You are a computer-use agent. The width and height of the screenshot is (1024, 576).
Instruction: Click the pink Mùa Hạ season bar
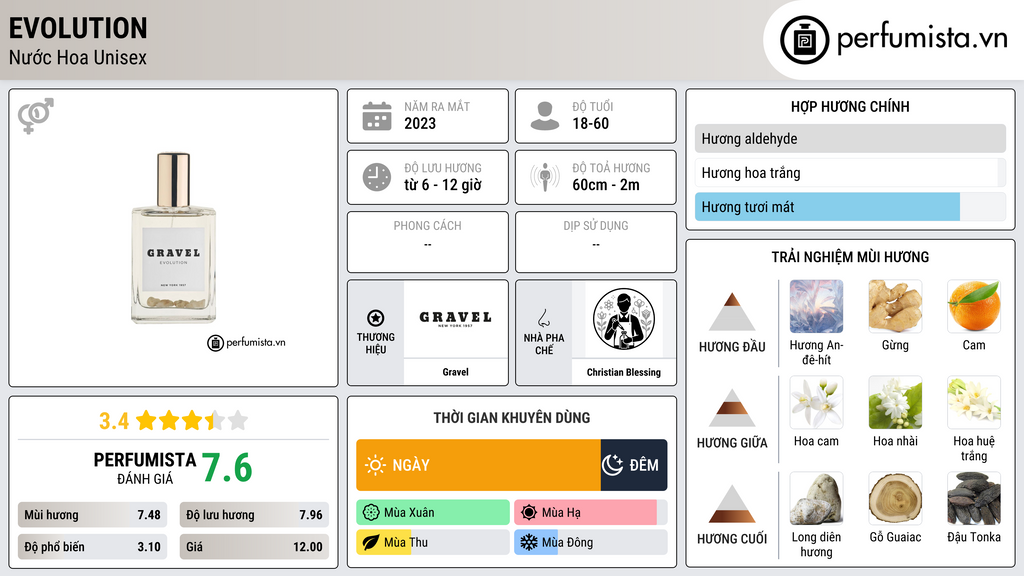pyautogui.click(x=591, y=513)
